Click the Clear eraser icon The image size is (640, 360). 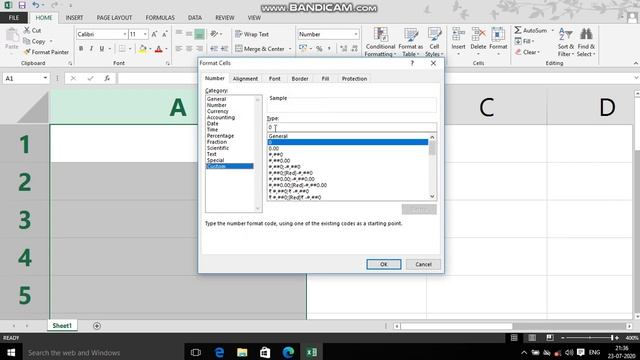tap(518, 52)
